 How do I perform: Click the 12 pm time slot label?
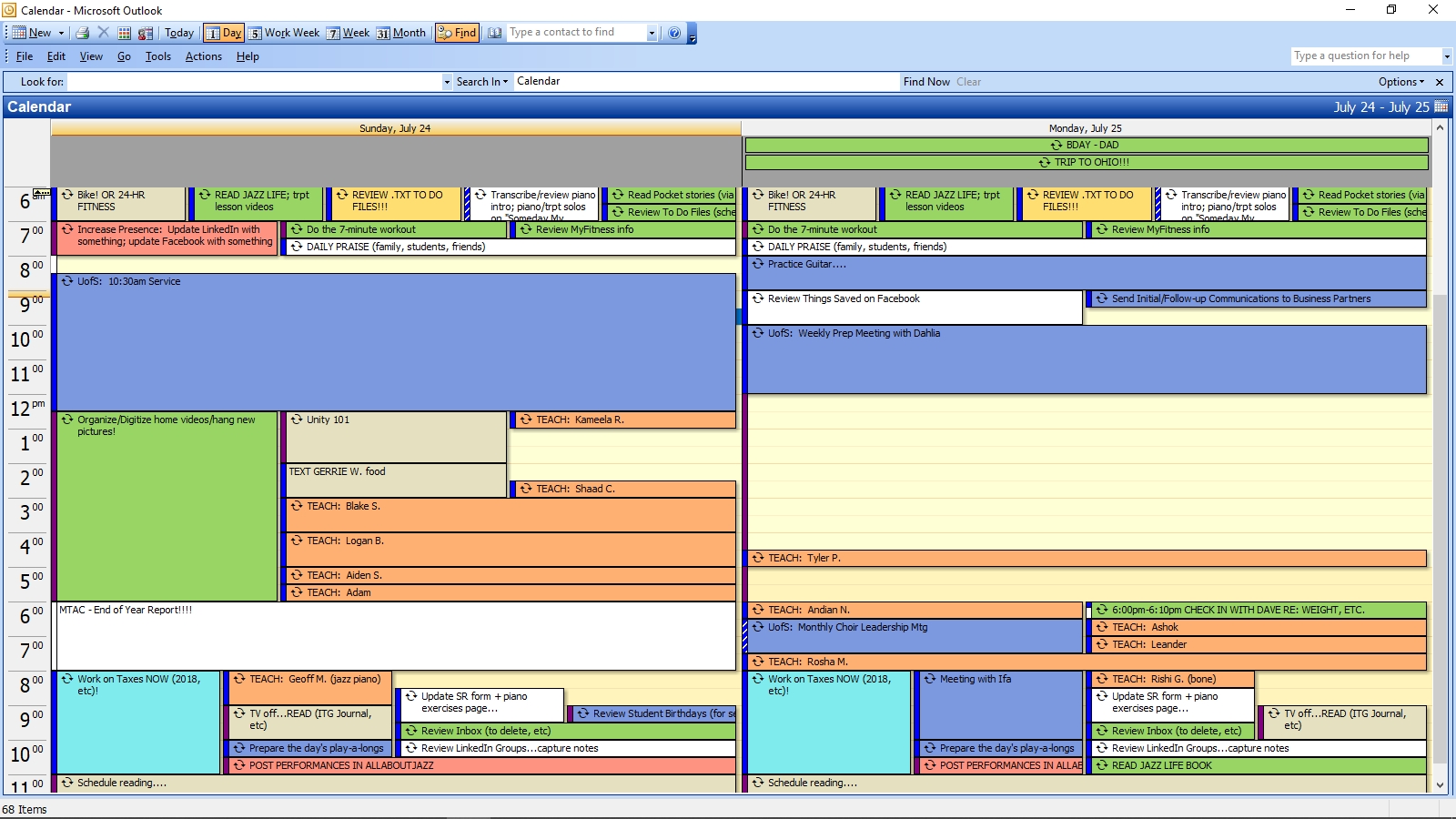[27, 409]
